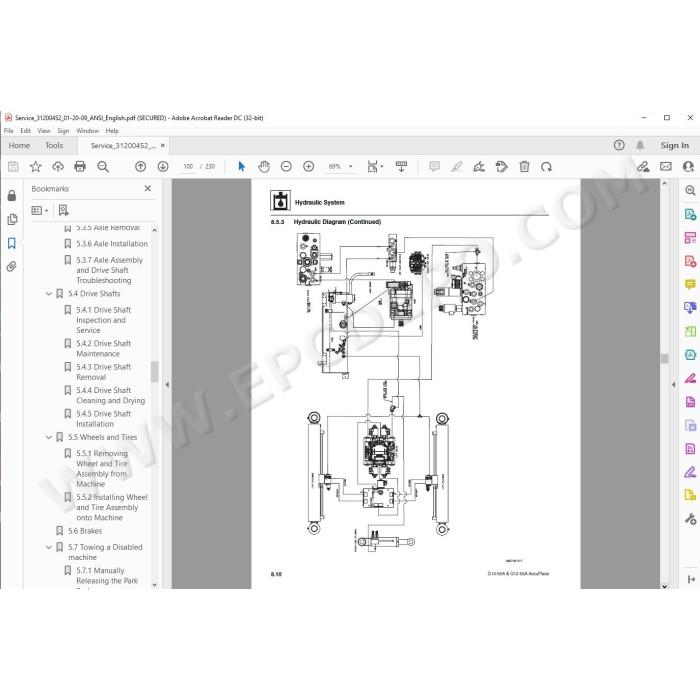The width and height of the screenshot is (700, 700).
Task: Open the search tool in right pane
Action: [690, 191]
